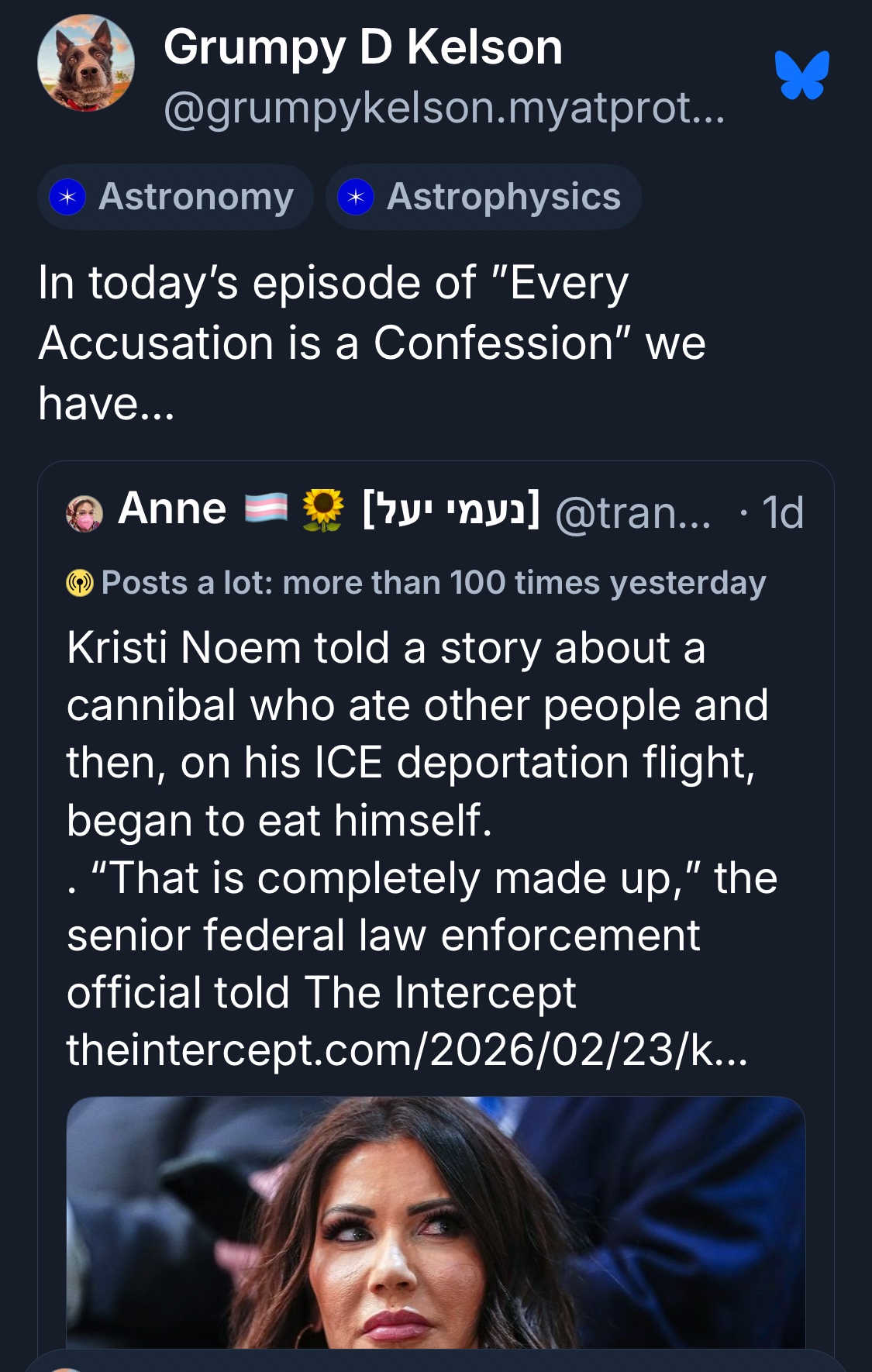Tap the Bluesky butterfly logo

(802, 75)
